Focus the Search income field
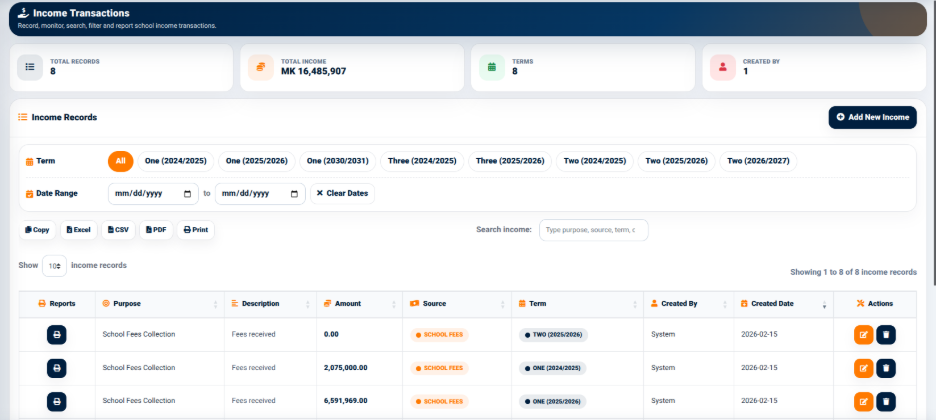Screen dimensions: 936x420 pyautogui.click(x=593, y=230)
